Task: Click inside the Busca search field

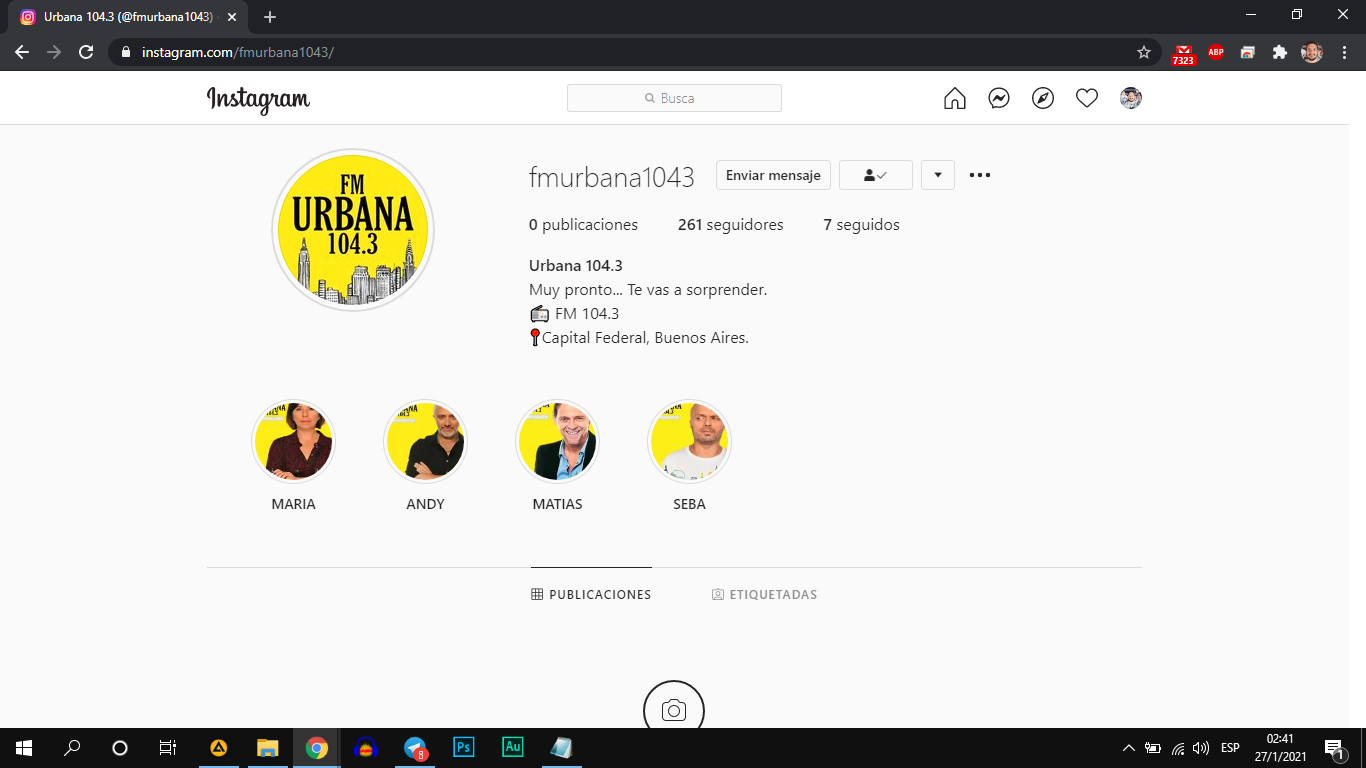Action: pyautogui.click(x=674, y=98)
